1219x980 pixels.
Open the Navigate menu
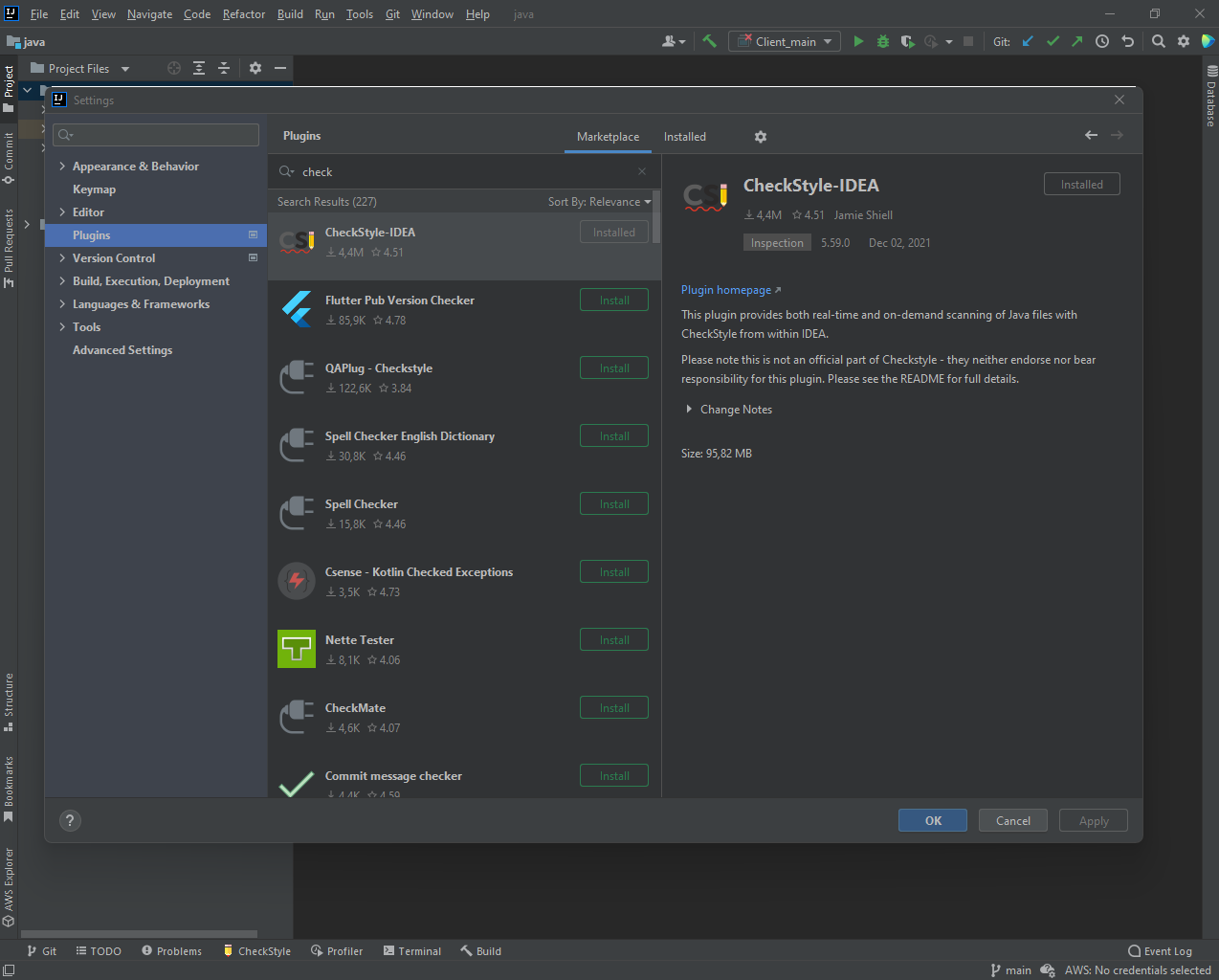pos(149,14)
